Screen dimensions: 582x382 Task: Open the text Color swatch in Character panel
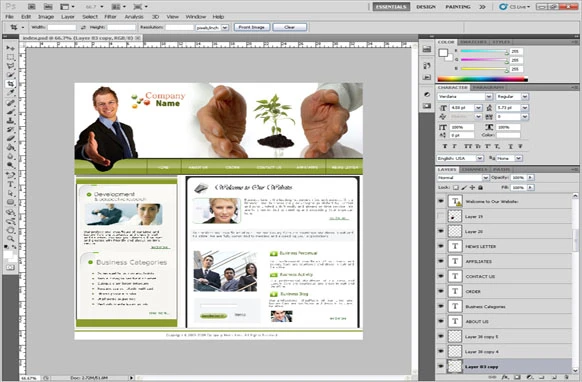(509, 135)
